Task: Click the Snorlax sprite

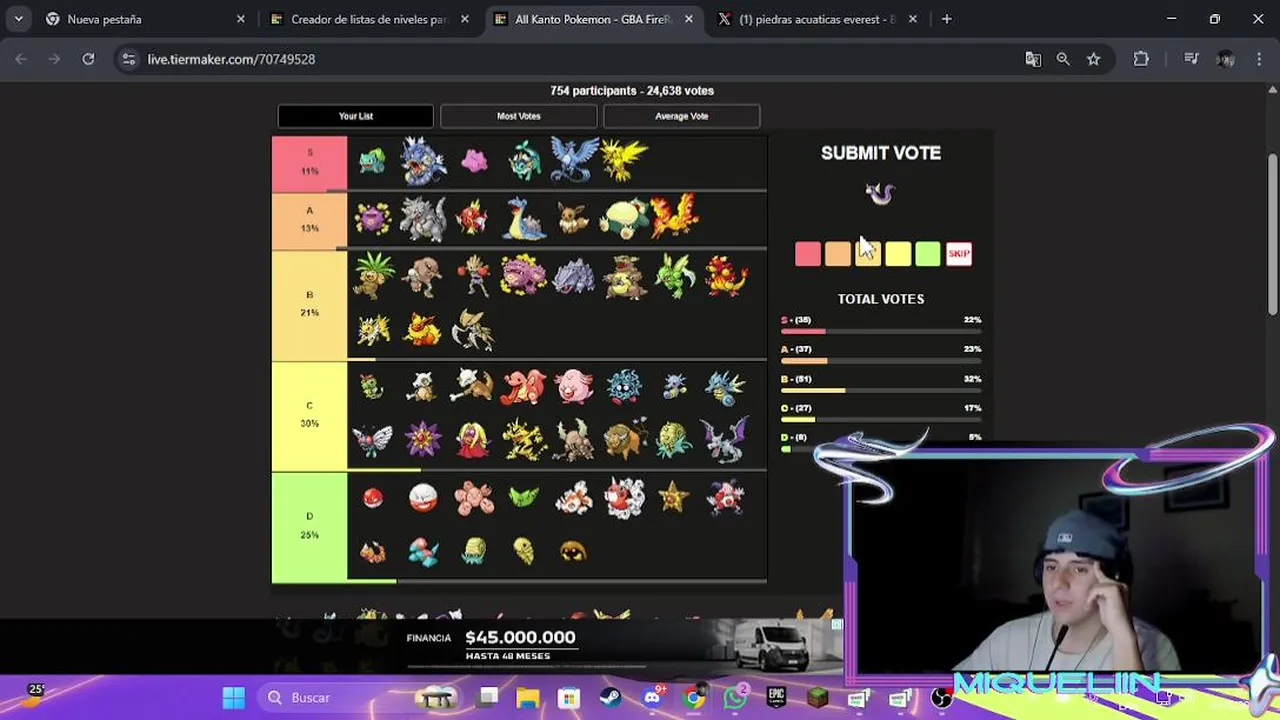Action: point(625,218)
